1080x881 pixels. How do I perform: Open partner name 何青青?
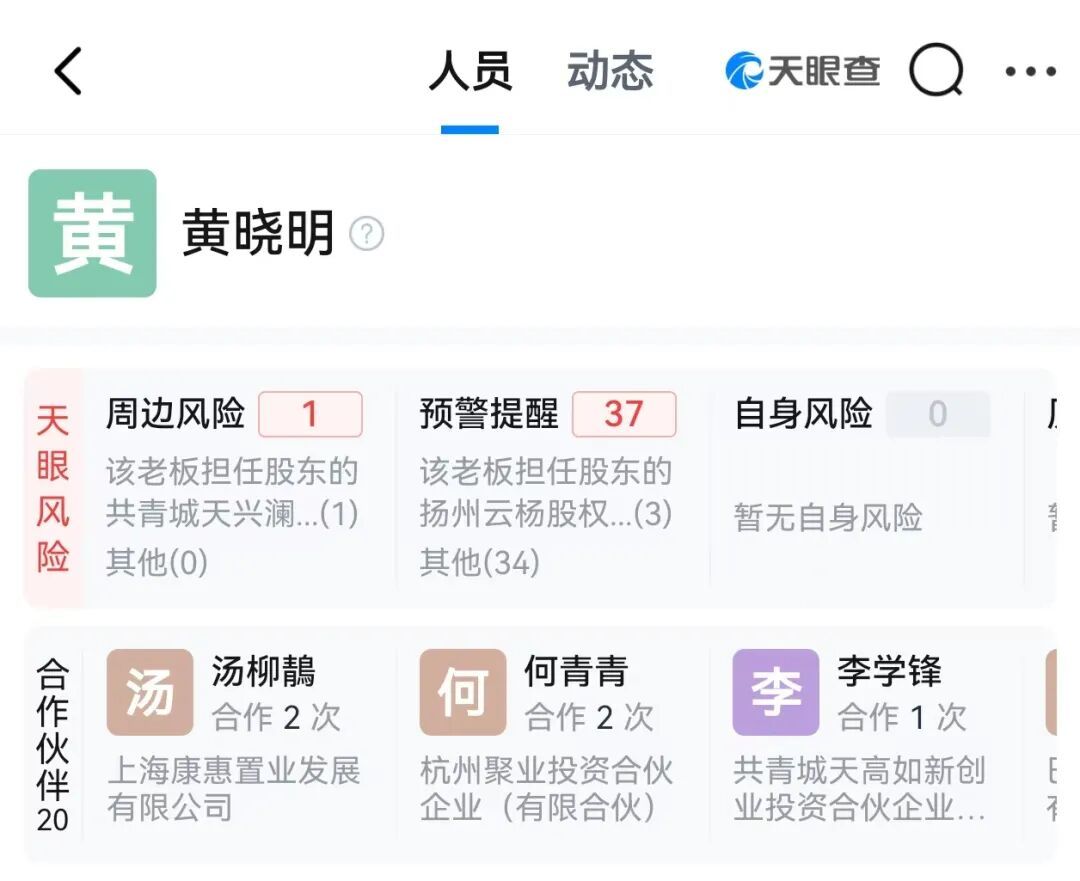pyautogui.click(x=577, y=672)
